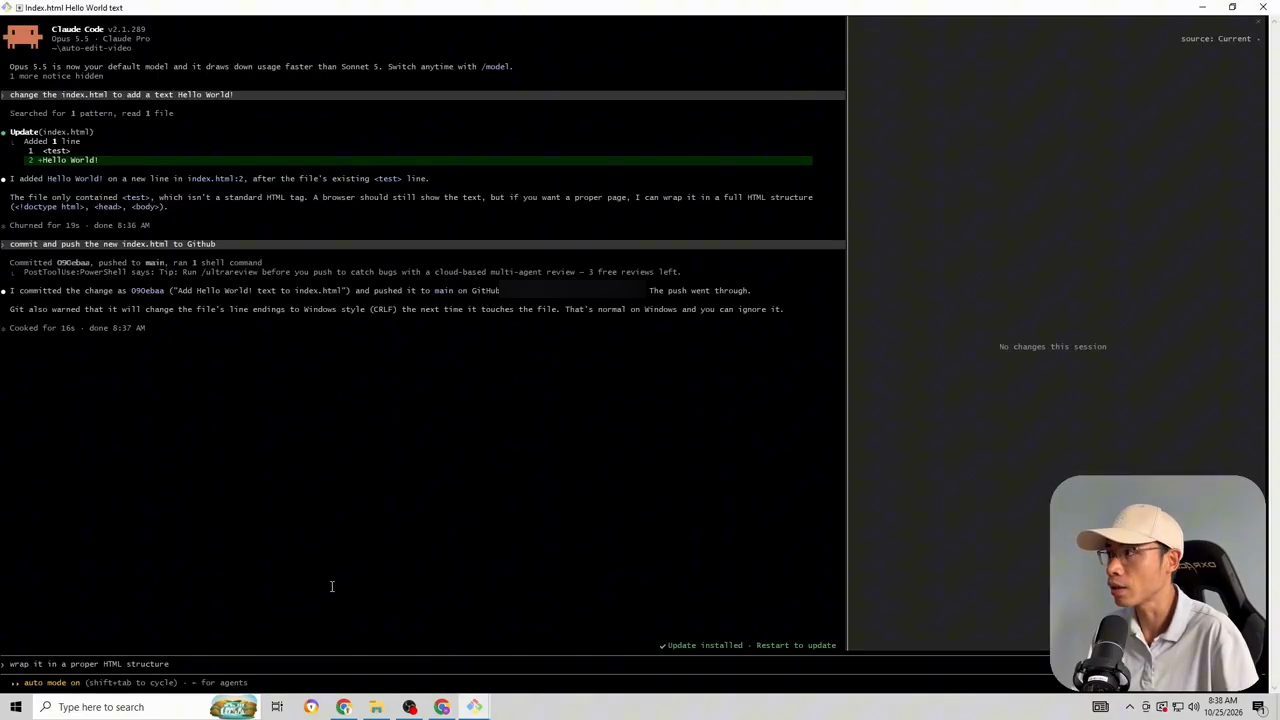Open Task View from the taskbar

(x=277, y=707)
